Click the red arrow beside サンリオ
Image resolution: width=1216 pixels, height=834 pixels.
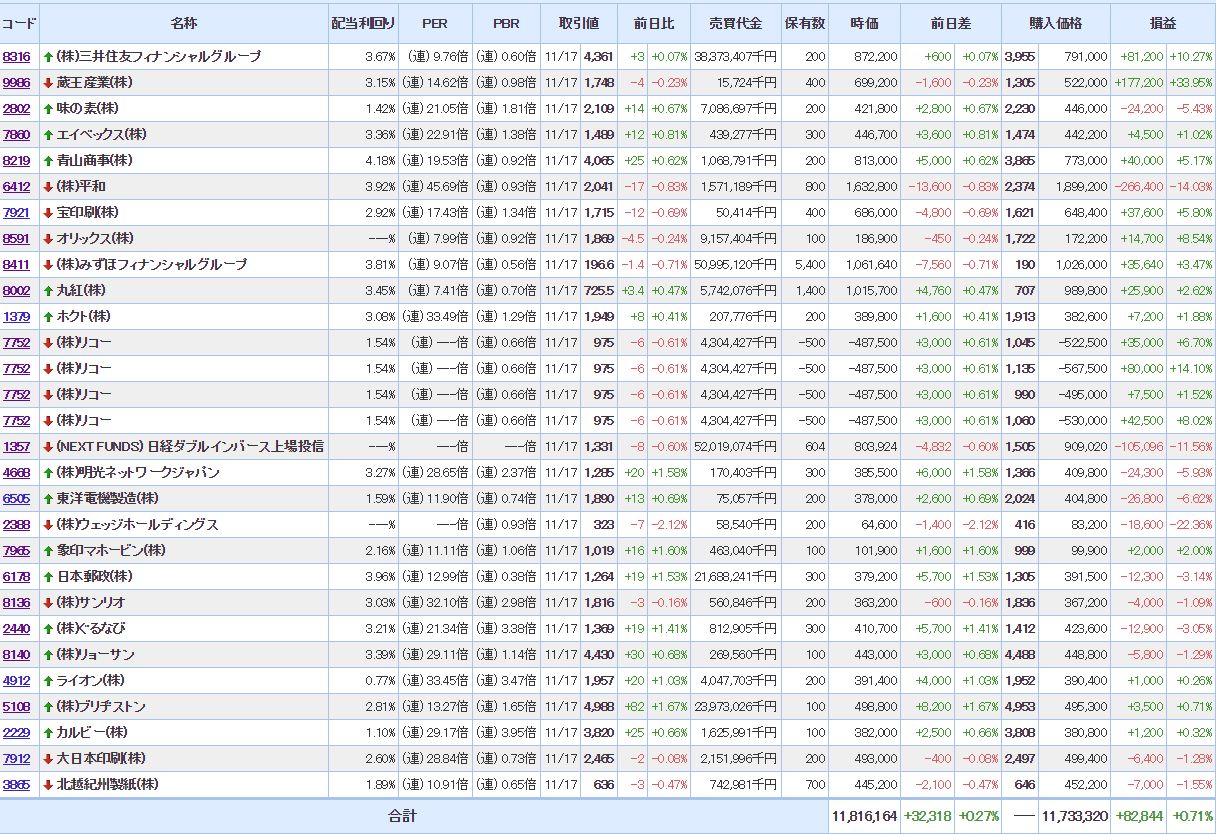tap(48, 603)
